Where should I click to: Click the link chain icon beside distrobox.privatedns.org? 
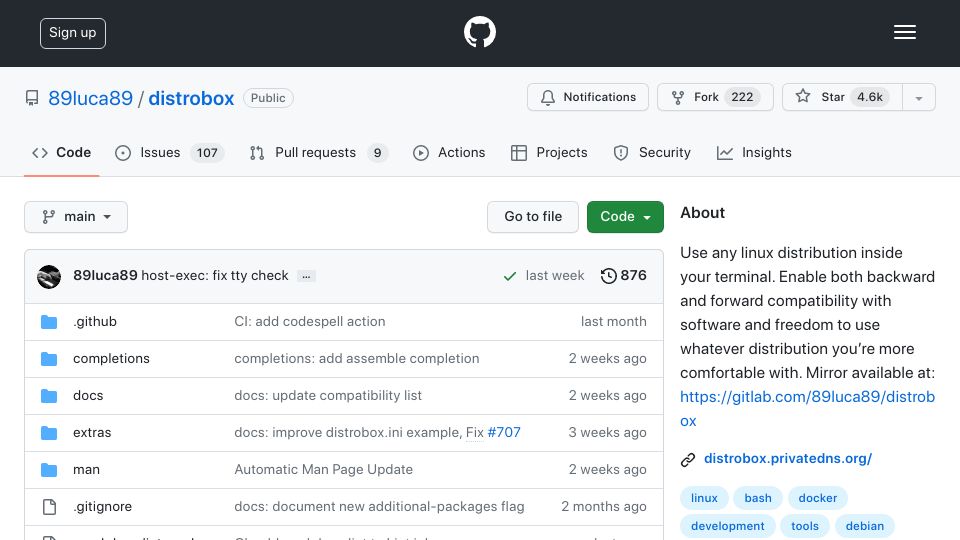point(688,459)
